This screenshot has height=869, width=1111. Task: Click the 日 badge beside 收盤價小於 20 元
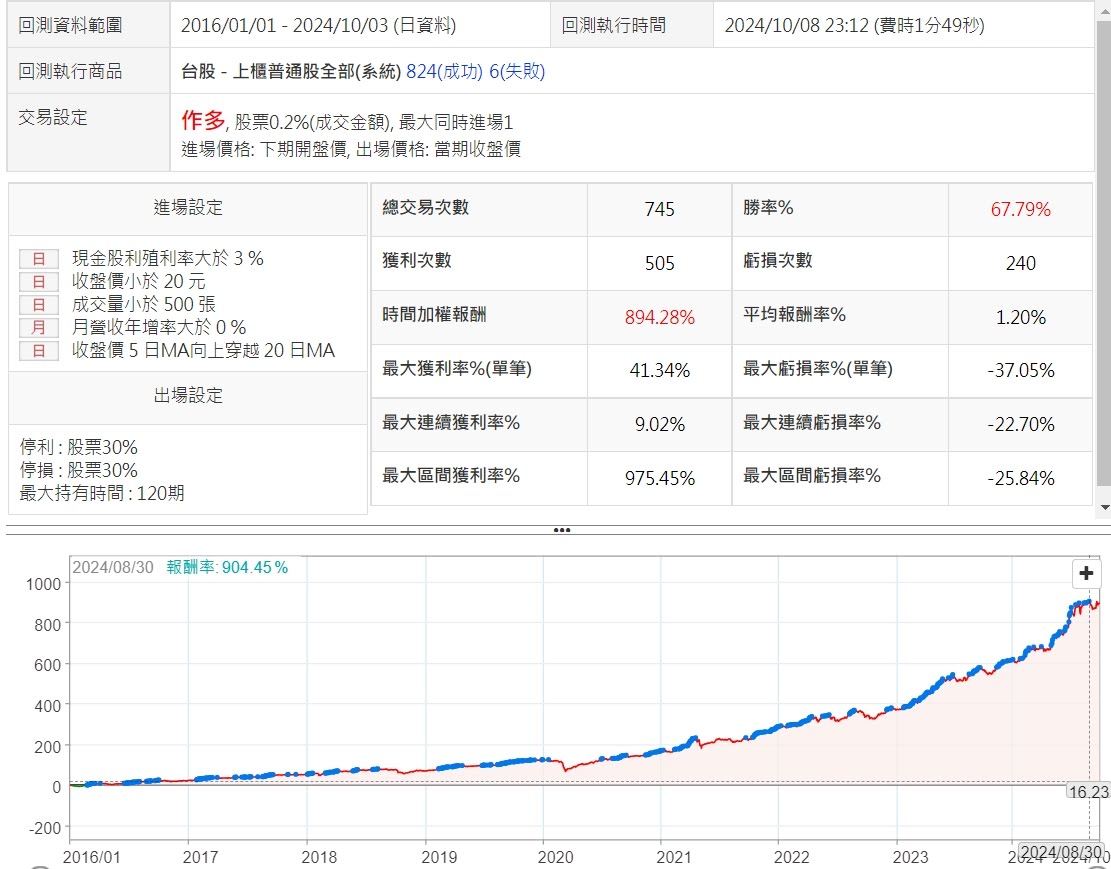pyautogui.click(x=39, y=282)
